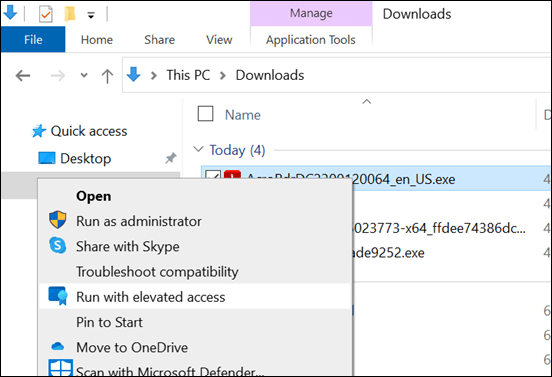This screenshot has height=377, width=552.
Task: Click the blue download arrow title bar icon
Action: click(x=10, y=12)
